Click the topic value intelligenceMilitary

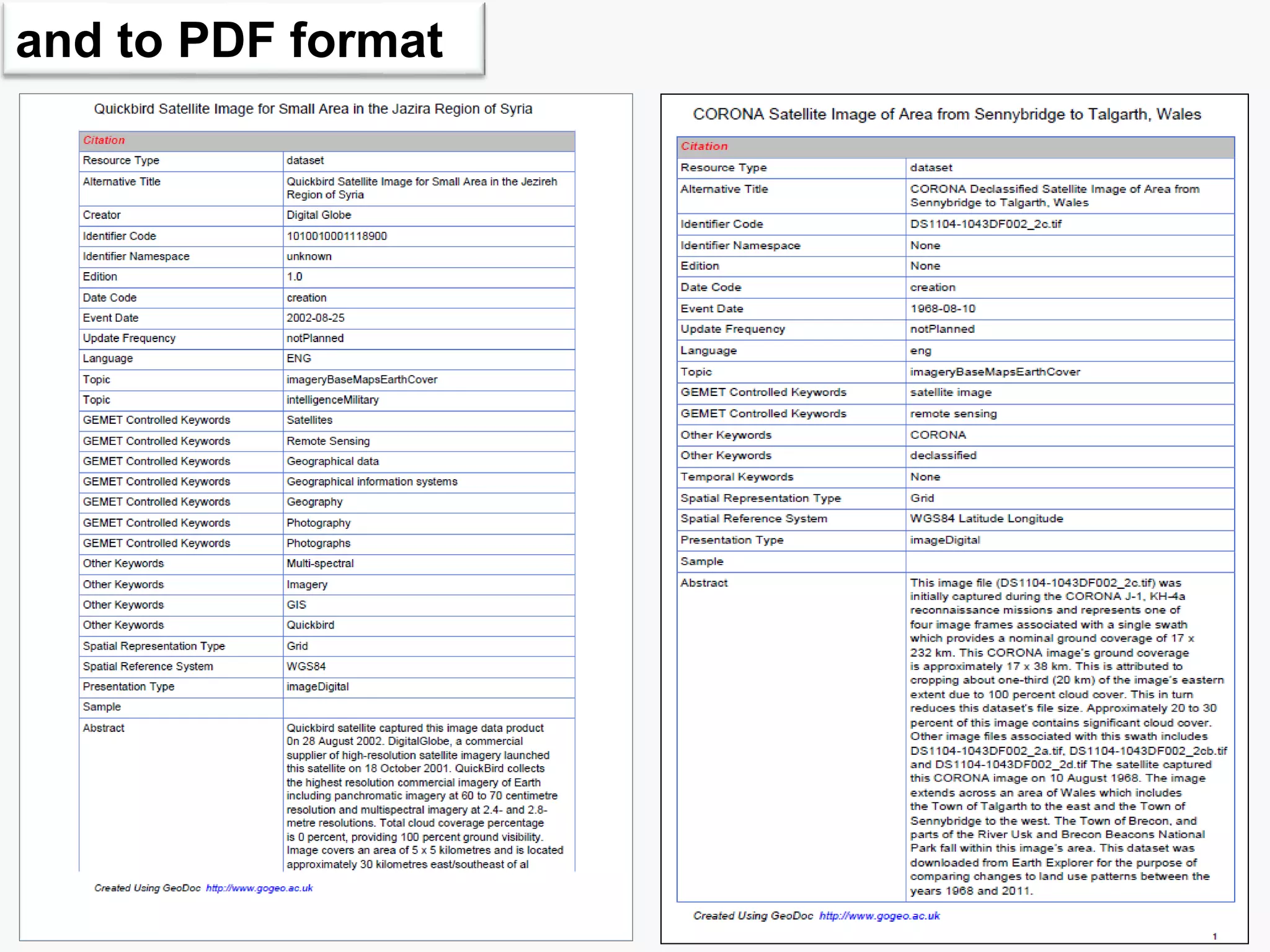pyautogui.click(x=332, y=400)
